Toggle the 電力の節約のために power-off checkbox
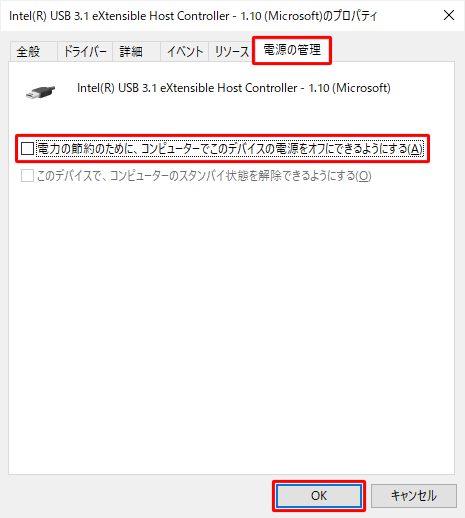The image size is (465, 518). click(27, 149)
